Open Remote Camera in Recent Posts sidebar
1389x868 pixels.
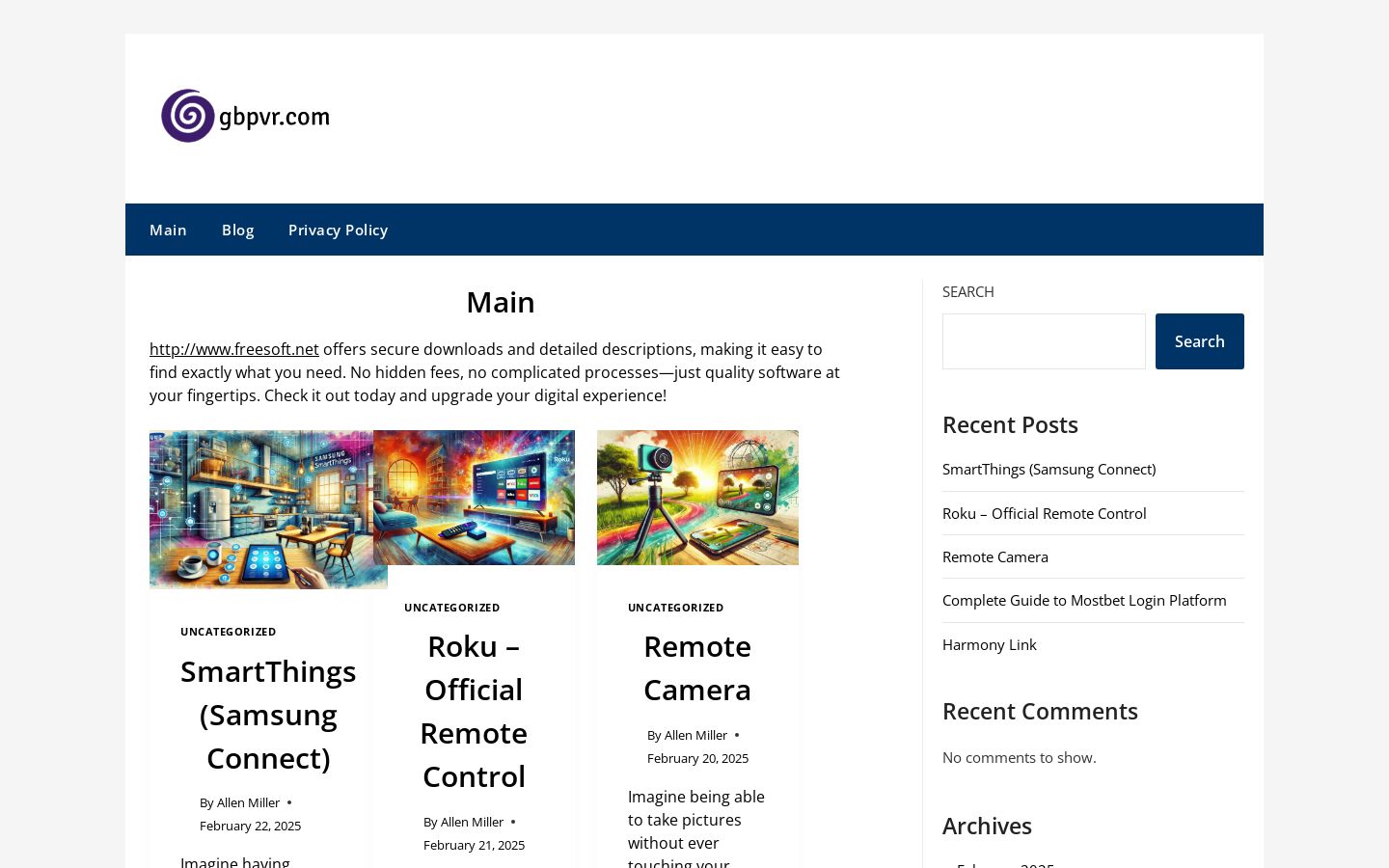[995, 556]
